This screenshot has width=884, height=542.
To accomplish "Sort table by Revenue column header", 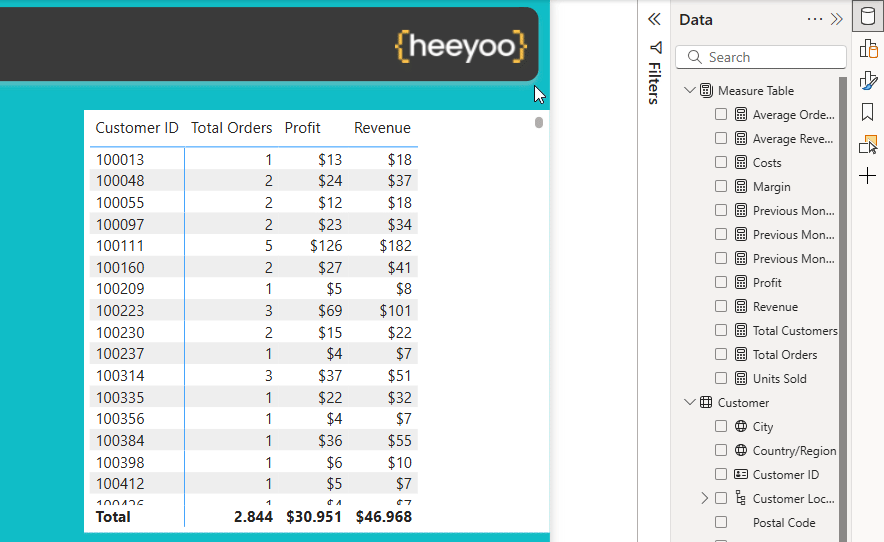I will pyautogui.click(x=382, y=128).
